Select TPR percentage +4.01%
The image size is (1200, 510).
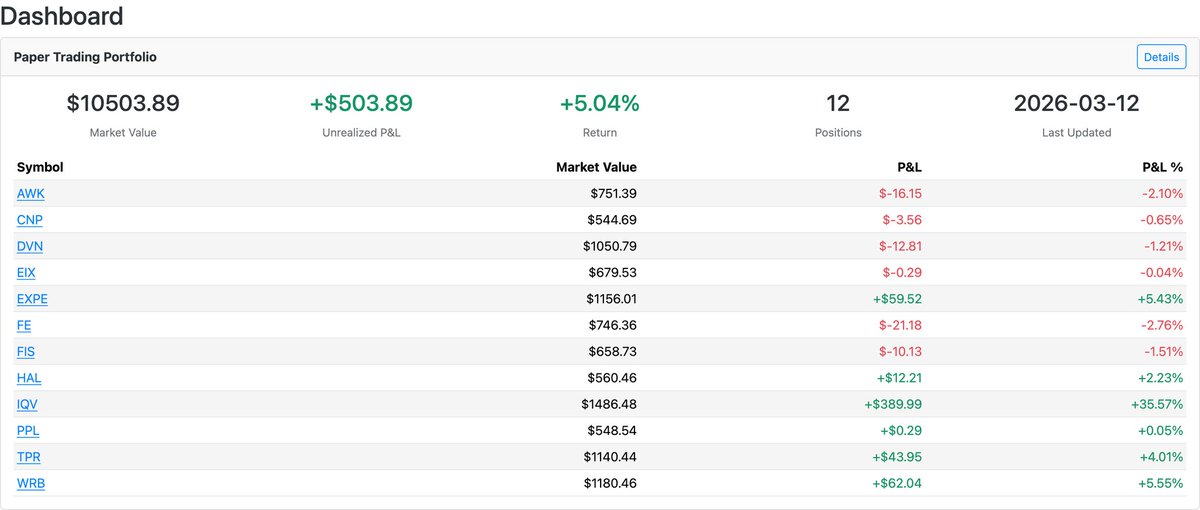click(x=1161, y=457)
